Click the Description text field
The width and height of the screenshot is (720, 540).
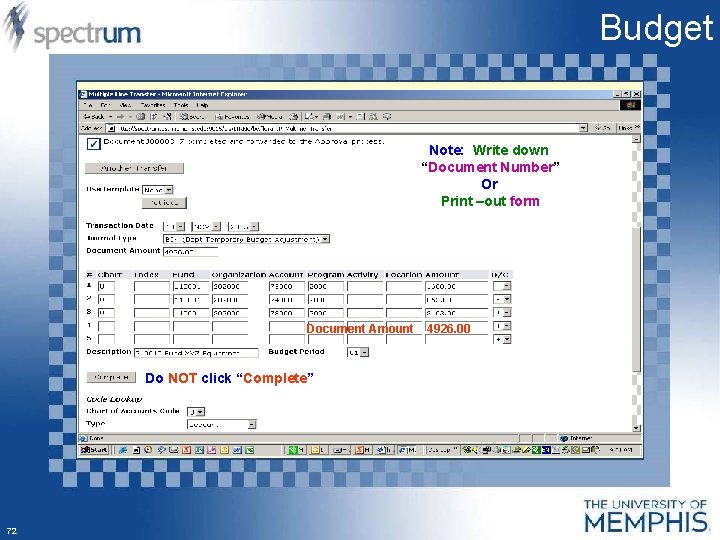pyautogui.click(x=196, y=353)
